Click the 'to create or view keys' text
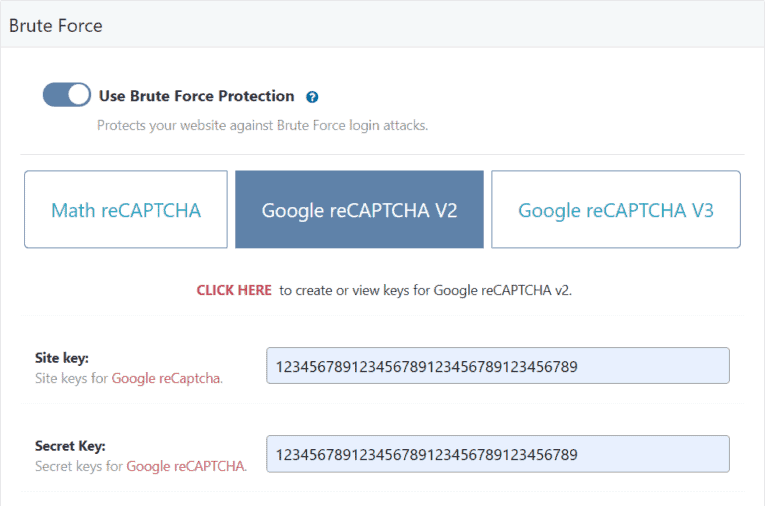This screenshot has width=768, height=506. coord(425,290)
